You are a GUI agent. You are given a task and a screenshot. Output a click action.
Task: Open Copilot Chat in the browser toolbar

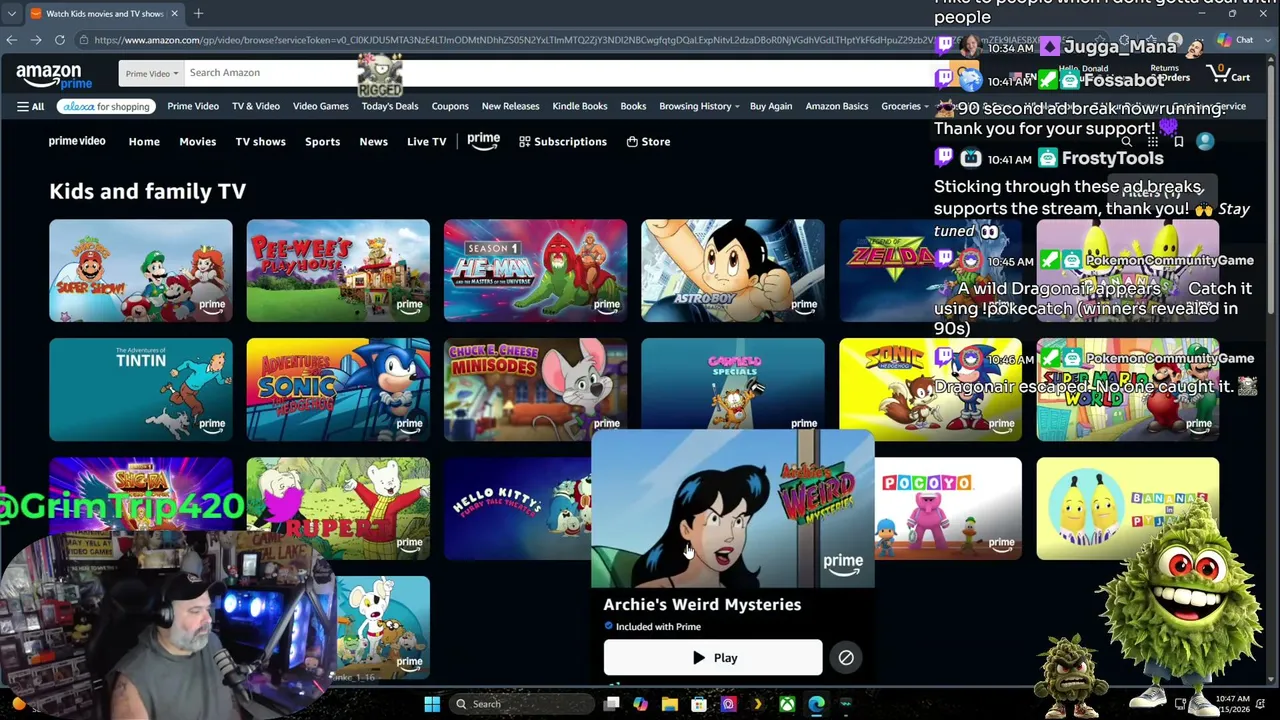point(1233,40)
